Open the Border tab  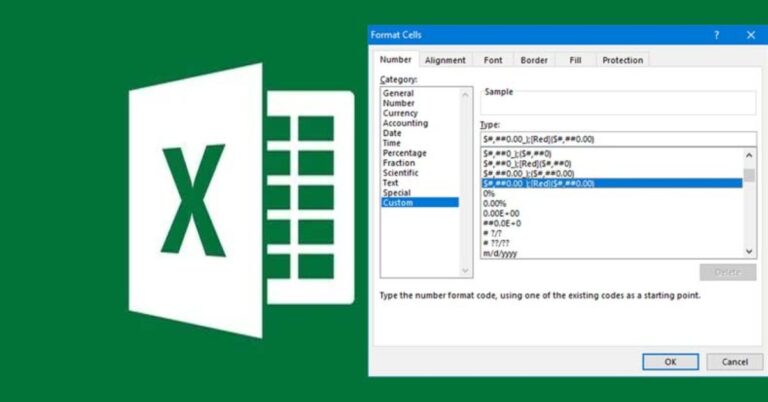coord(534,60)
